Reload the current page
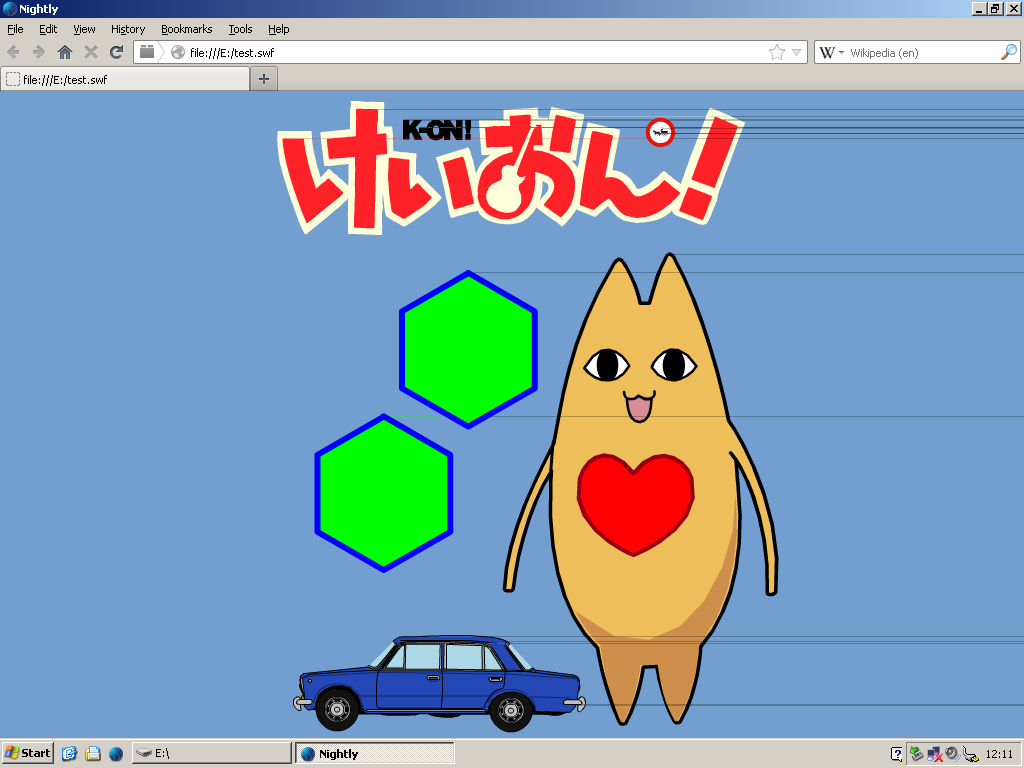1024x768 pixels. click(116, 52)
